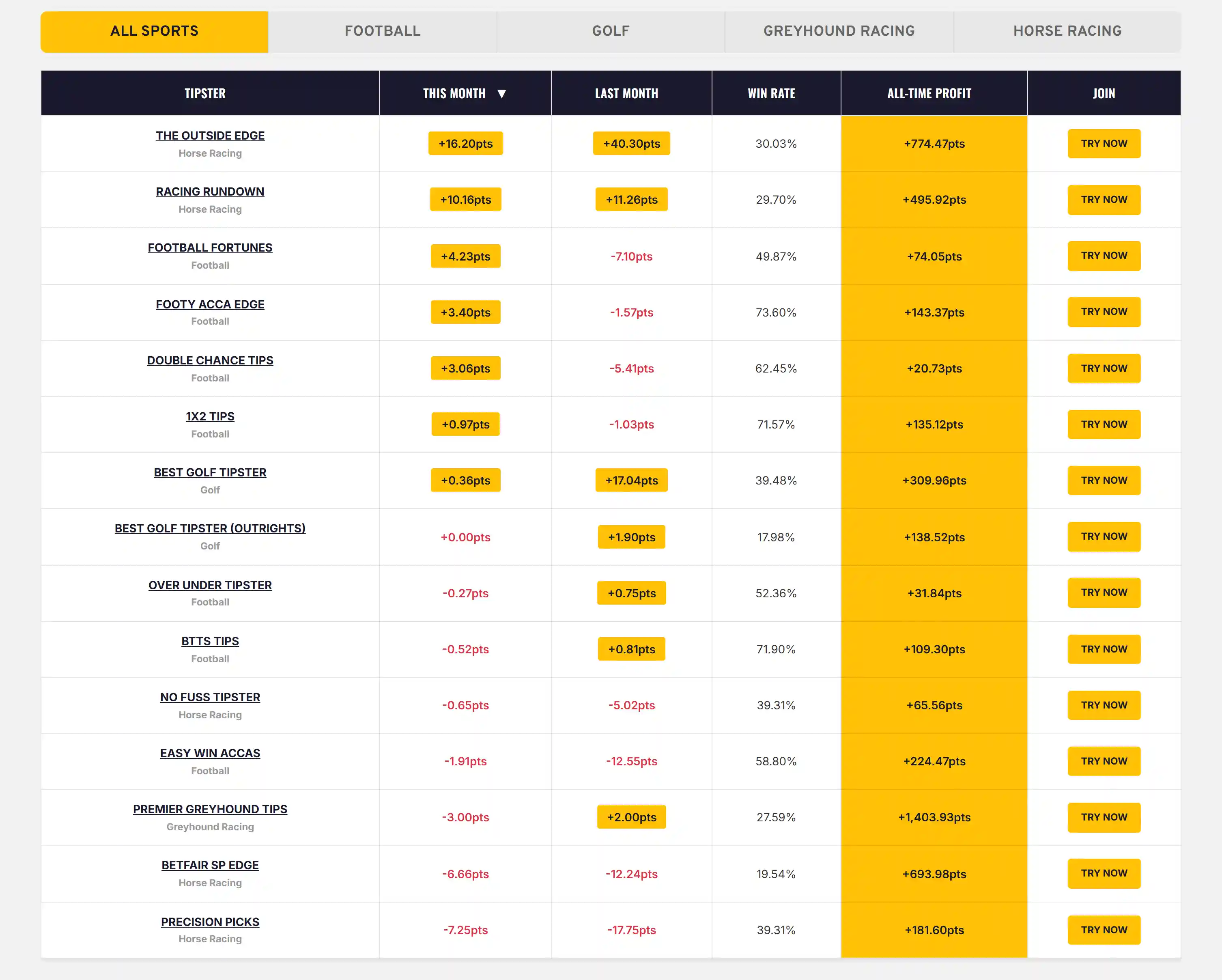The height and width of the screenshot is (980, 1222).
Task: Click the +1,403.93pts all-time profit
Action: [934, 817]
